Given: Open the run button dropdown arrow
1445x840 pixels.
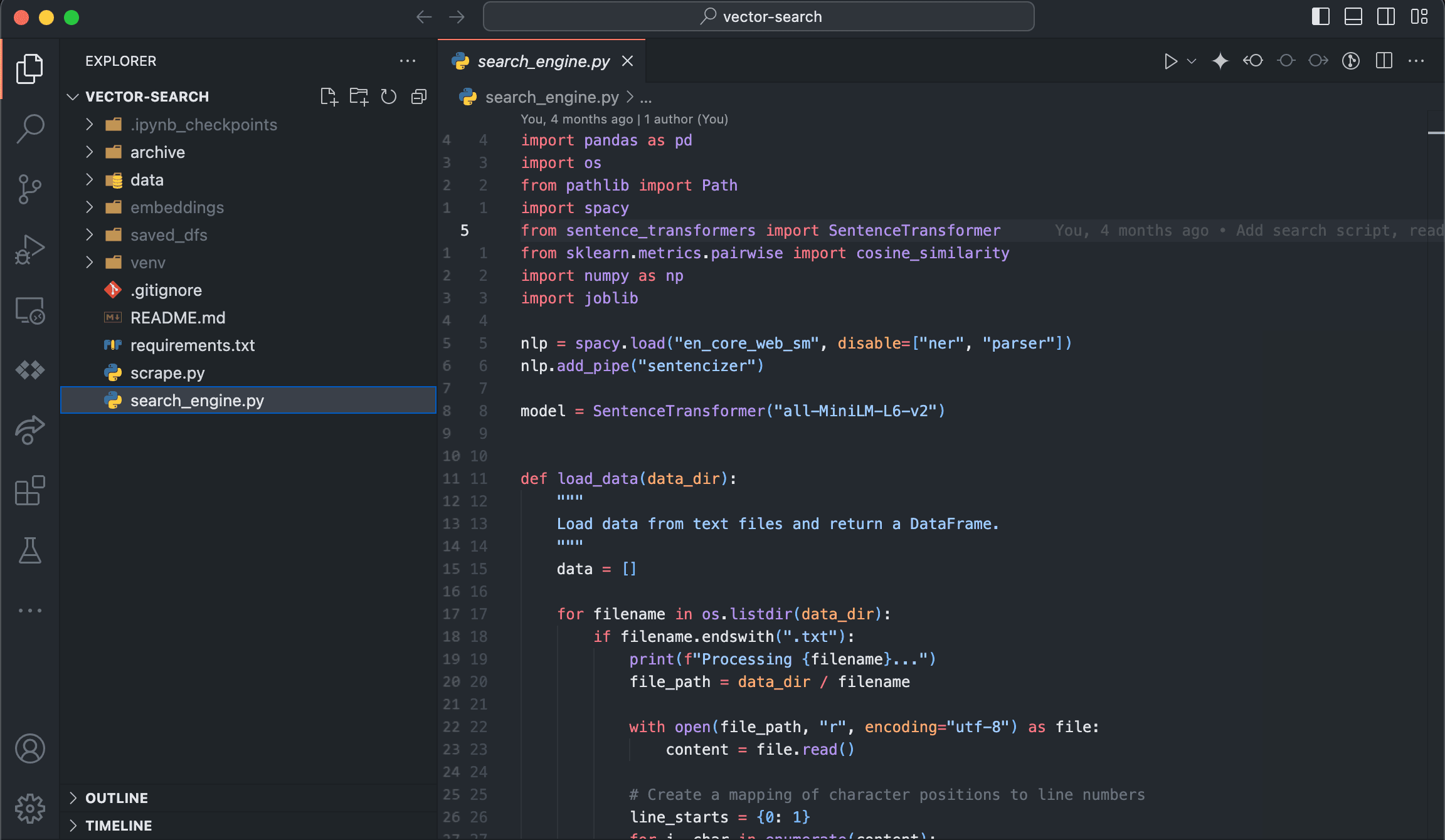Looking at the screenshot, I should click(x=1192, y=61).
